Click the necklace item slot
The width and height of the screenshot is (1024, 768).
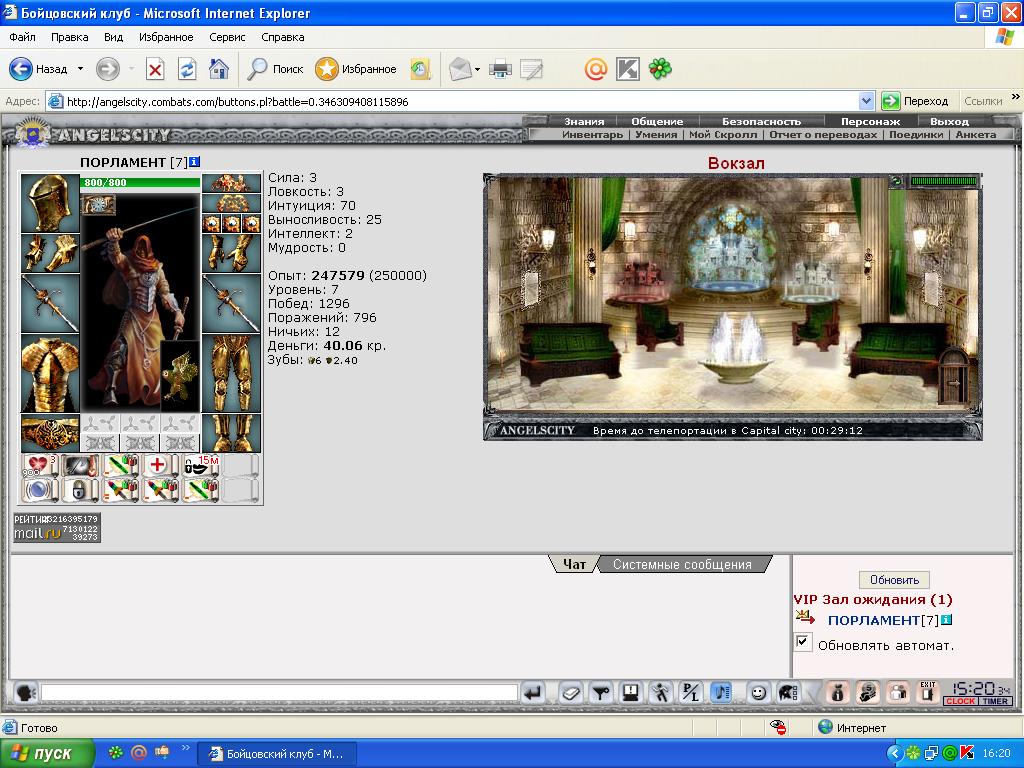(x=231, y=203)
